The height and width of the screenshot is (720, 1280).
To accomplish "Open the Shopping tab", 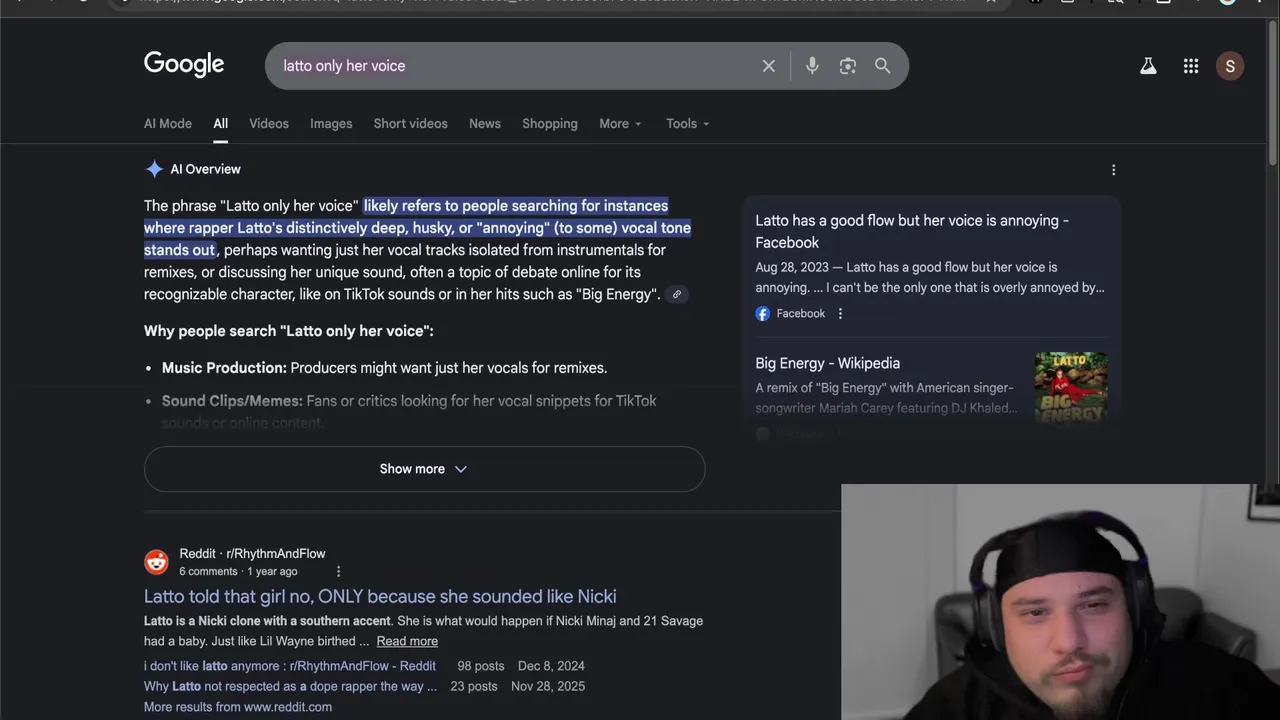I will click(550, 124).
